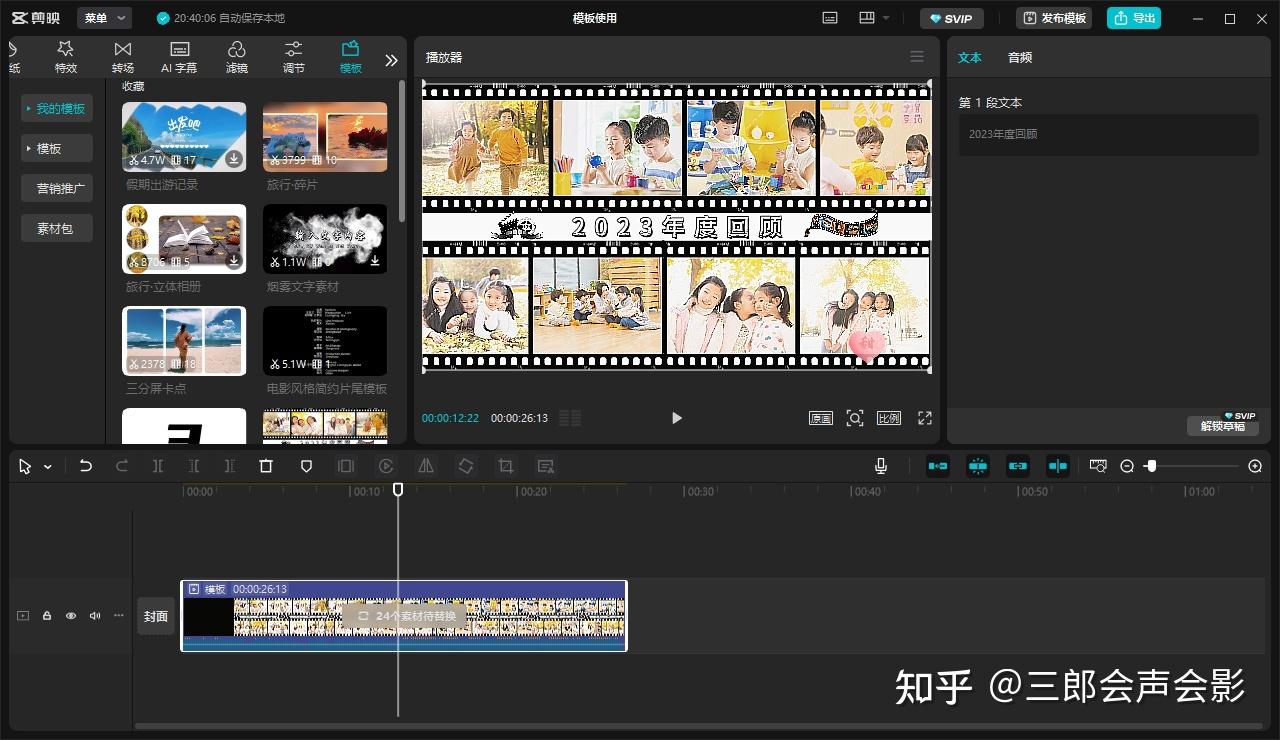Select 营销推广 in the sidebar
Screen dimensions: 1280x740
[x=56, y=188]
